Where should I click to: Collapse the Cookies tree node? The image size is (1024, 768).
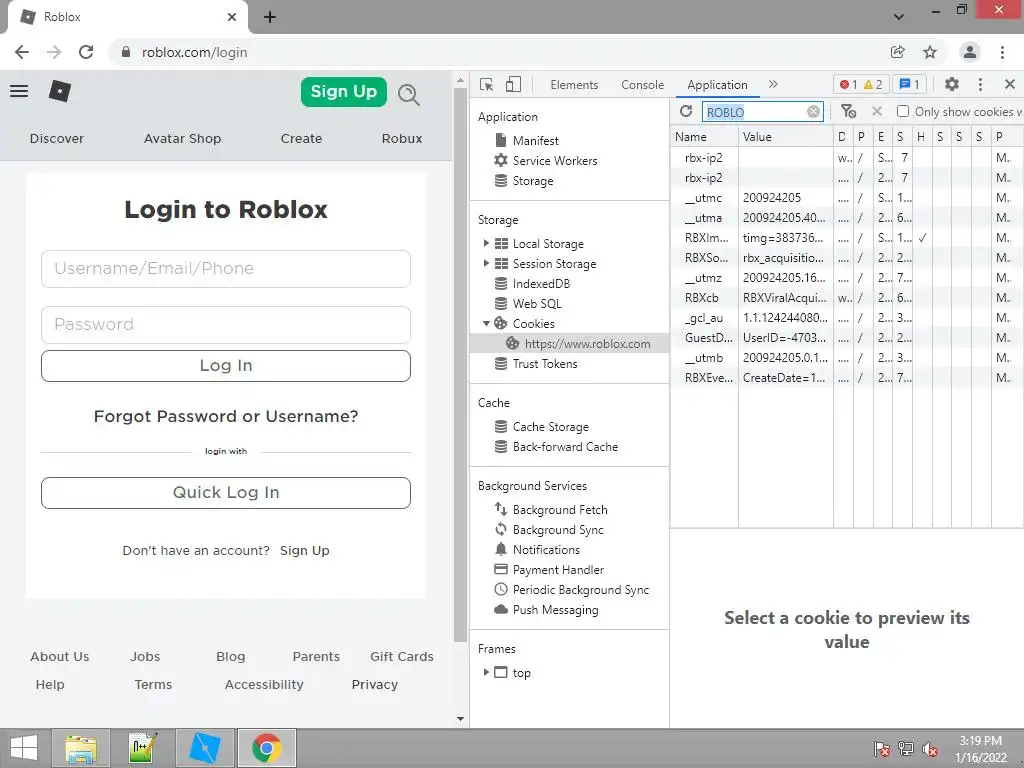click(486, 323)
